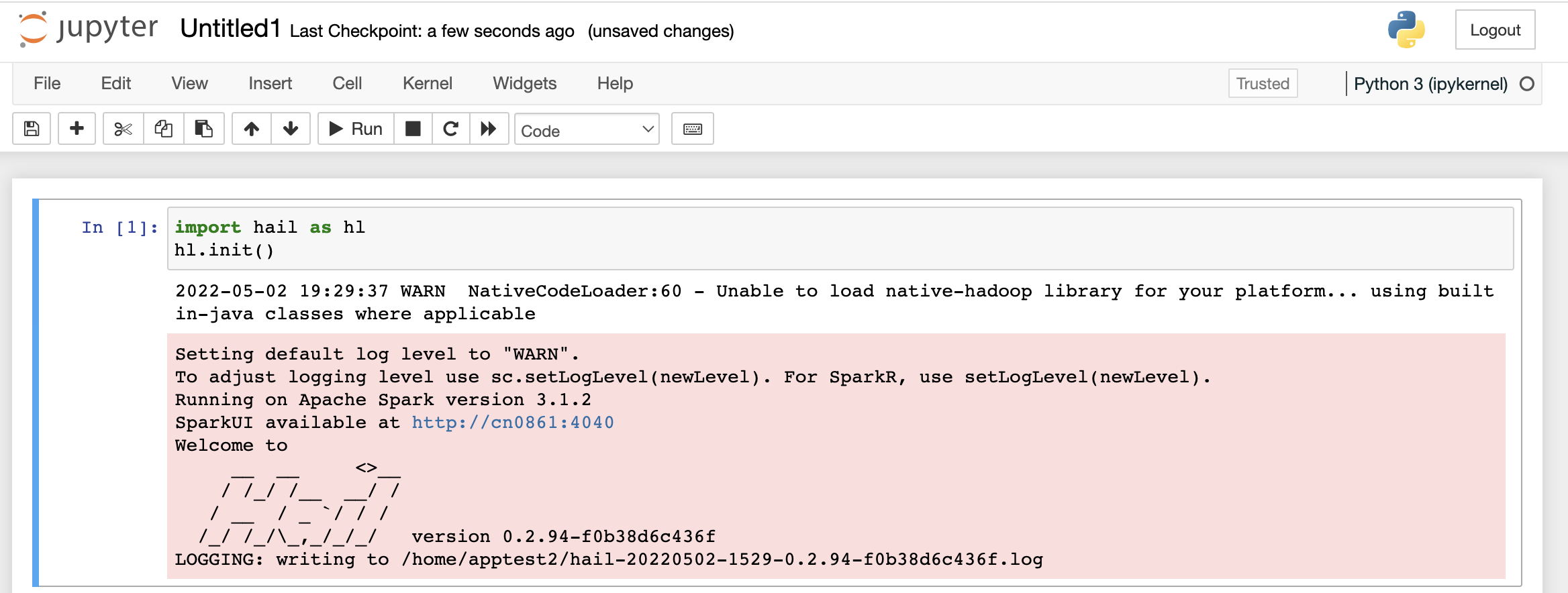Restart kernel and run all with fast-forward icon
The width and height of the screenshot is (1568, 593).
pos(489,128)
